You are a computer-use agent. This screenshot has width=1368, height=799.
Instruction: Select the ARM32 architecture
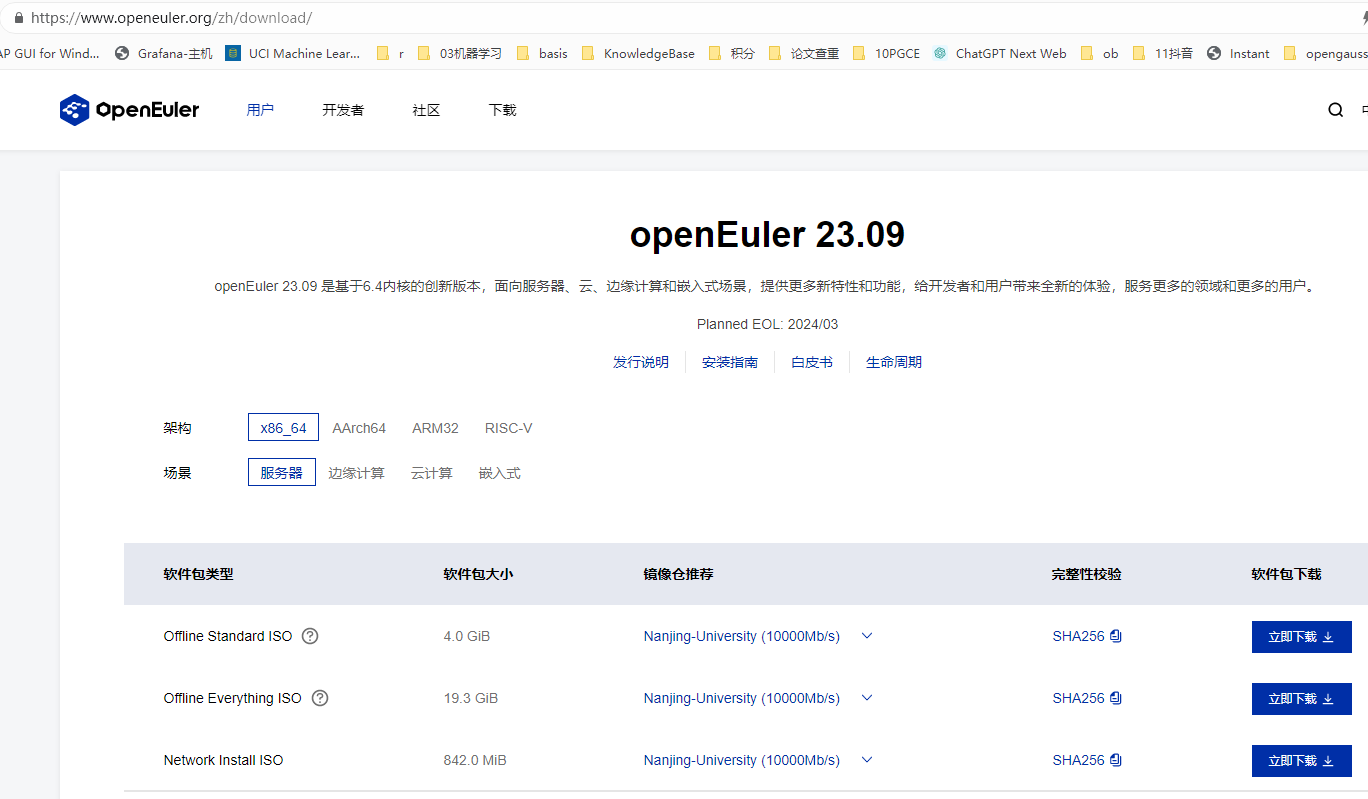tap(435, 428)
